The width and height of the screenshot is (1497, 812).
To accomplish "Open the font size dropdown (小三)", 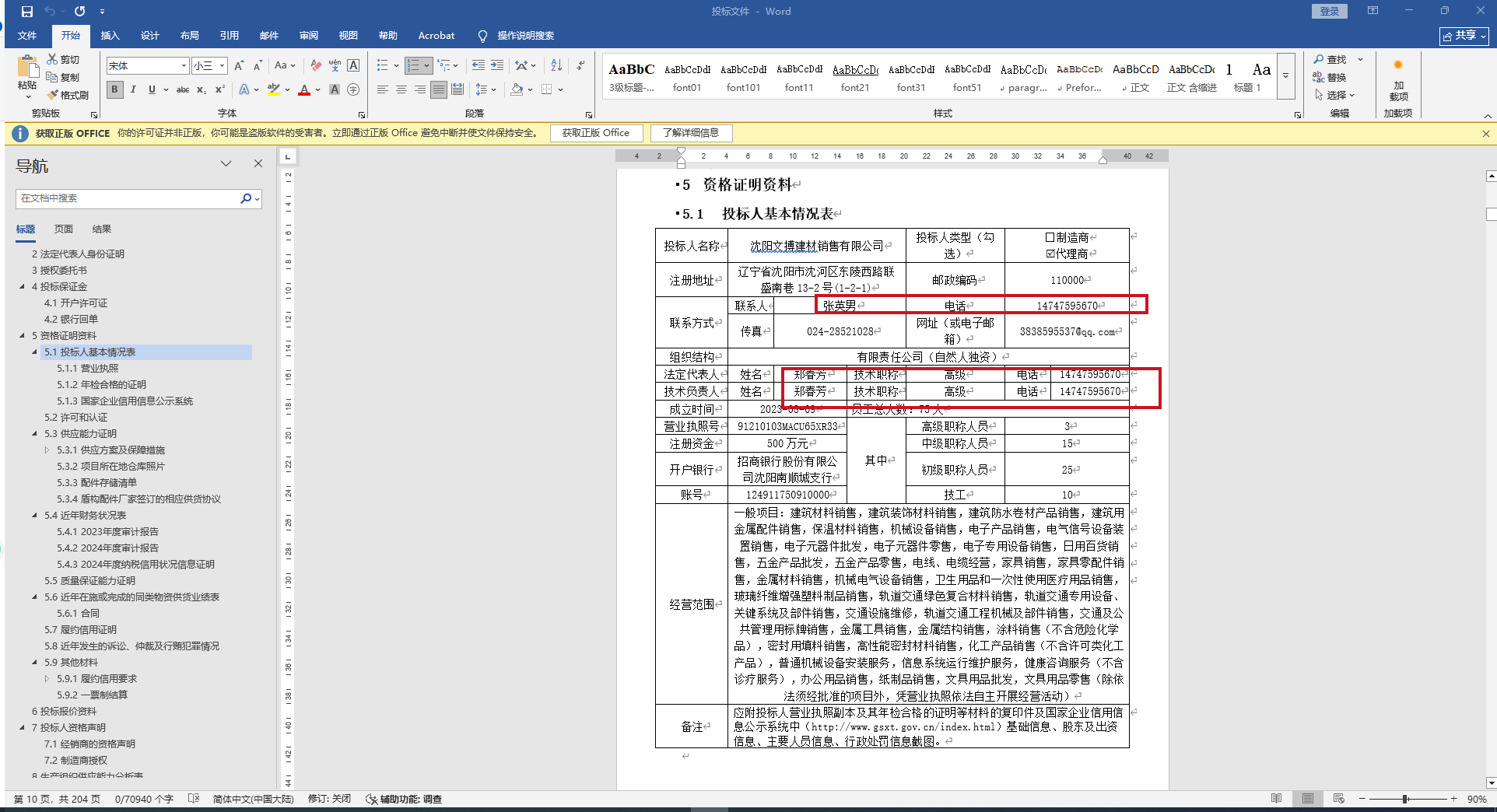I will click(x=222, y=65).
